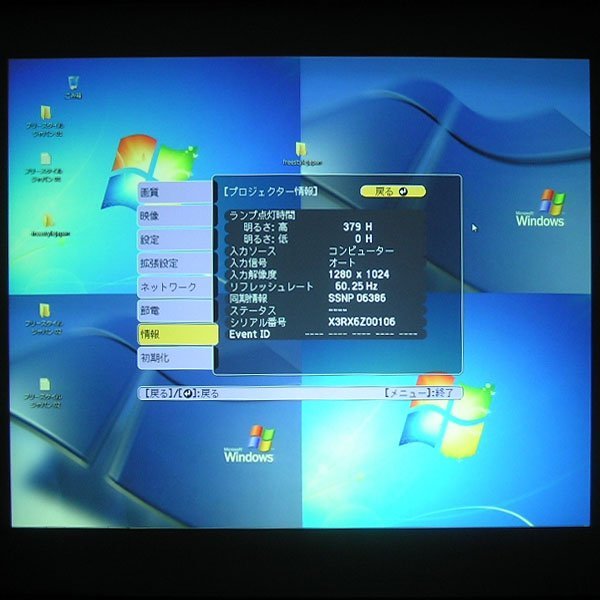This screenshot has width=600, height=600.
Task: Click the yellow 戻る return button
Action: coord(393,191)
